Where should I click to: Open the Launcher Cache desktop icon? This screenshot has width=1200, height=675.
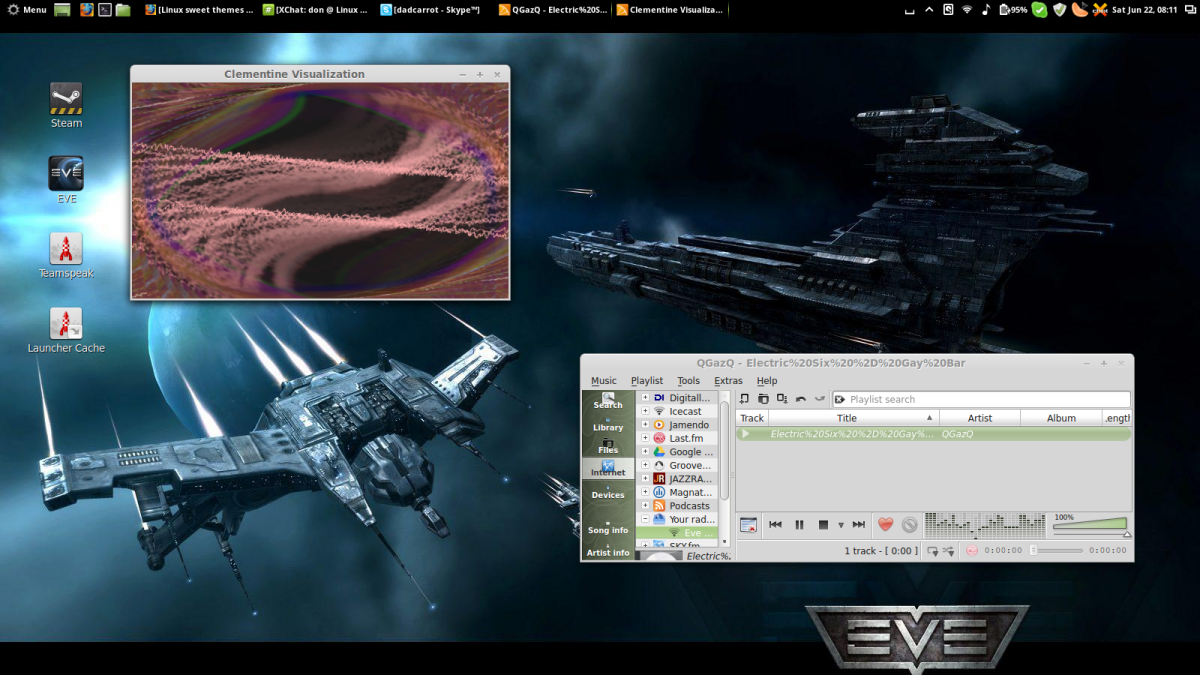[x=66, y=330]
